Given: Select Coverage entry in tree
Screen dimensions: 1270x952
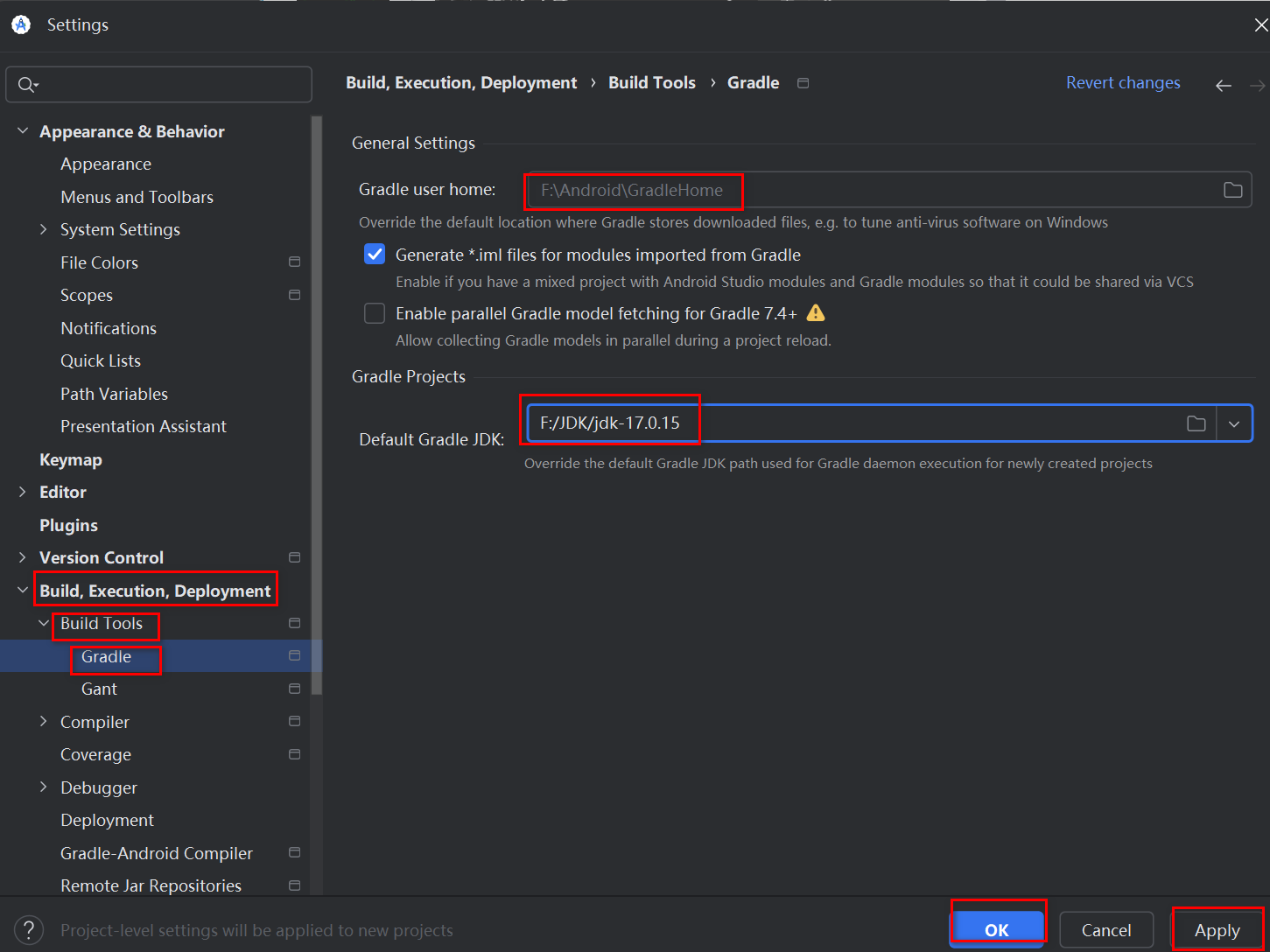Looking at the screenshot, I should click(95, 754).
